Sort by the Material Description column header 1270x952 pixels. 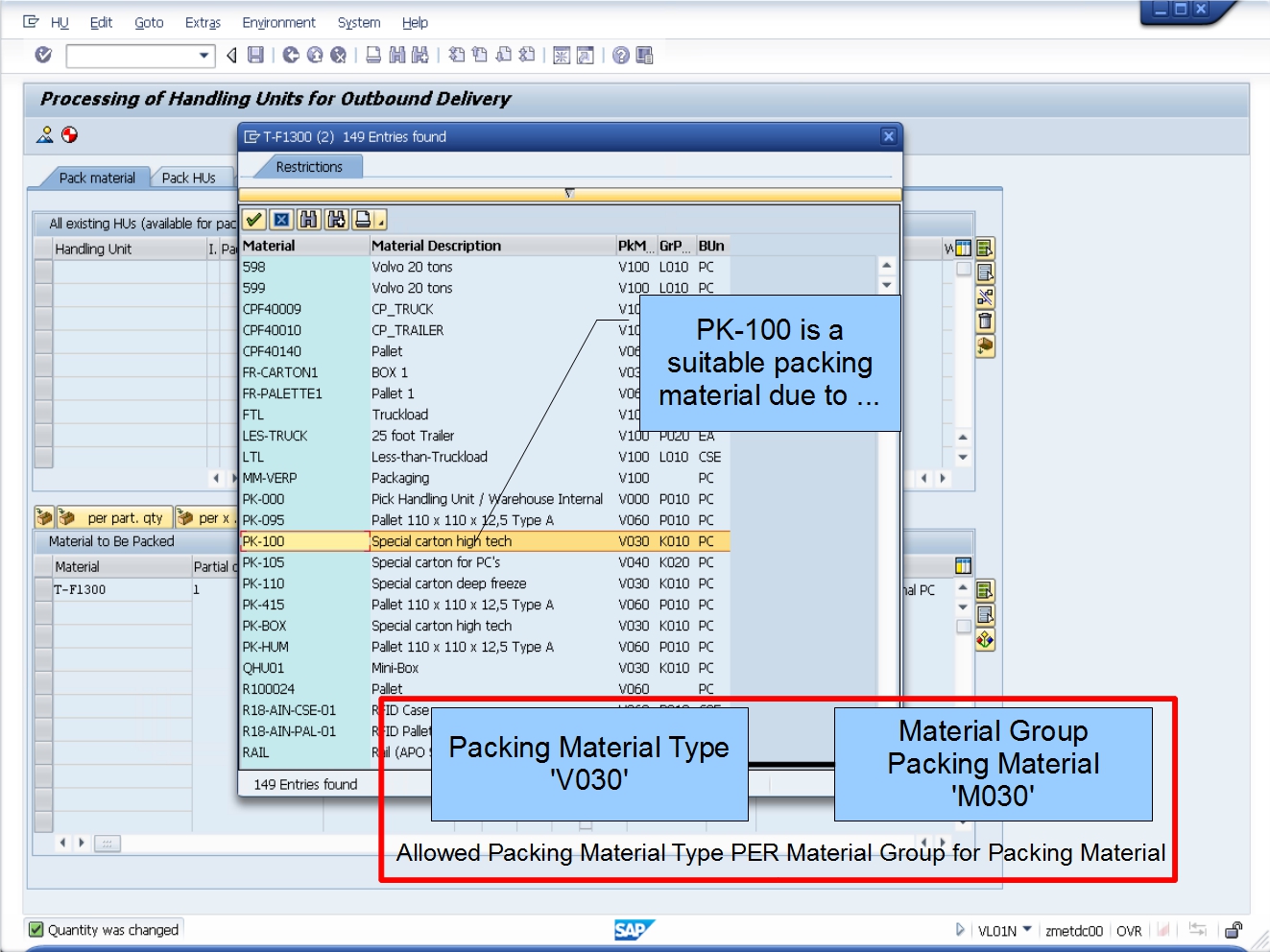(x=492, y=246)
